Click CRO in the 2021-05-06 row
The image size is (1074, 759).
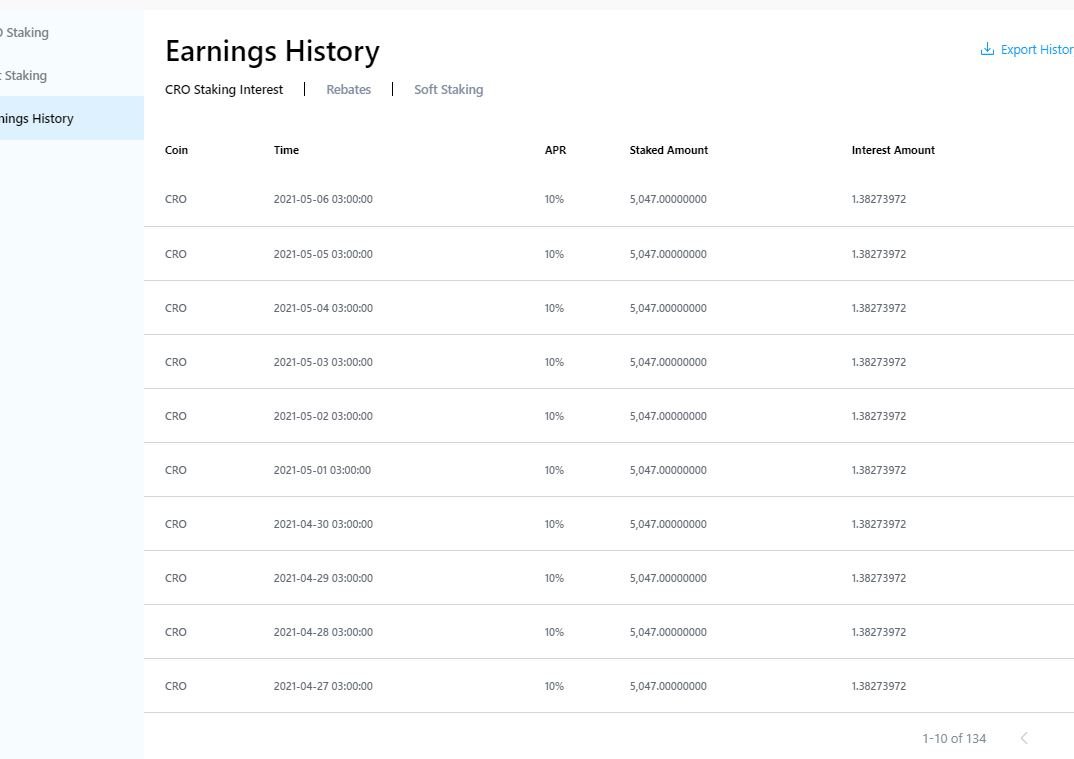click(x=175, y=199)
